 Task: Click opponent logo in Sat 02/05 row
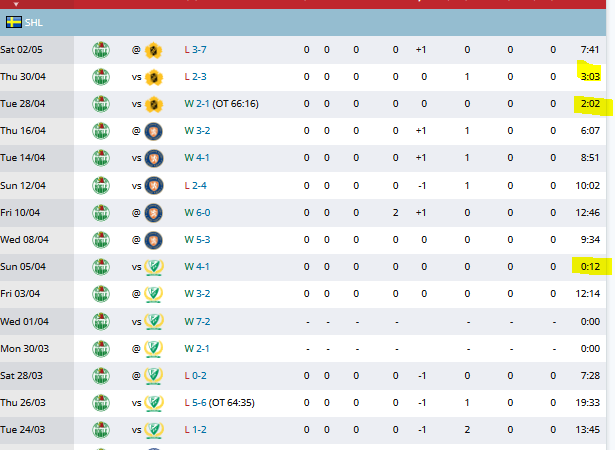(154, 50)
